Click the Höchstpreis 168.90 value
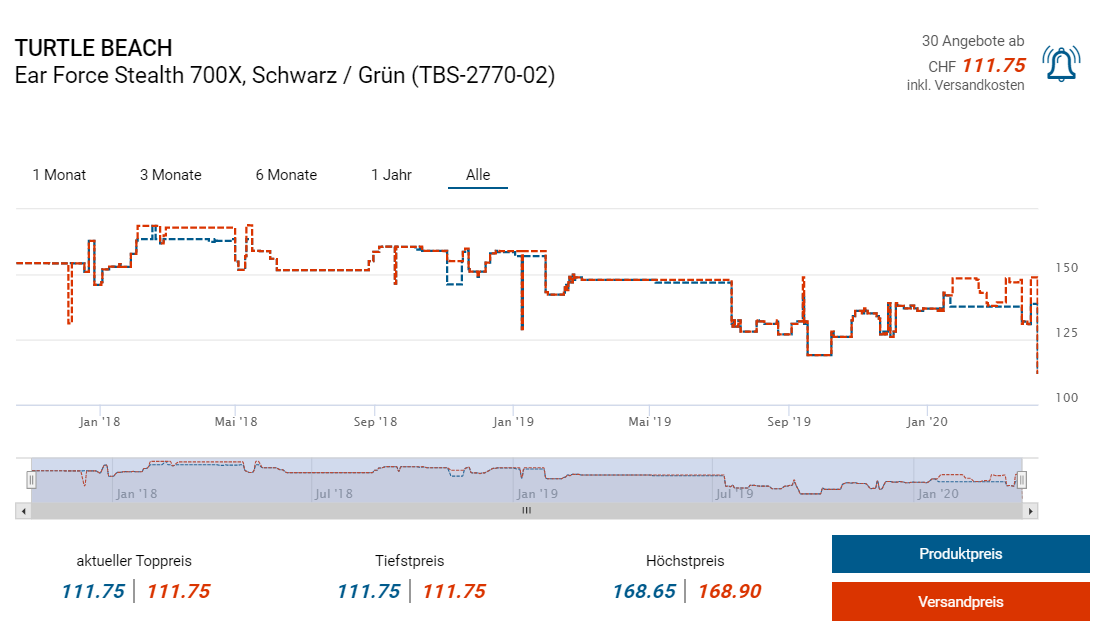 pos(729,591)
